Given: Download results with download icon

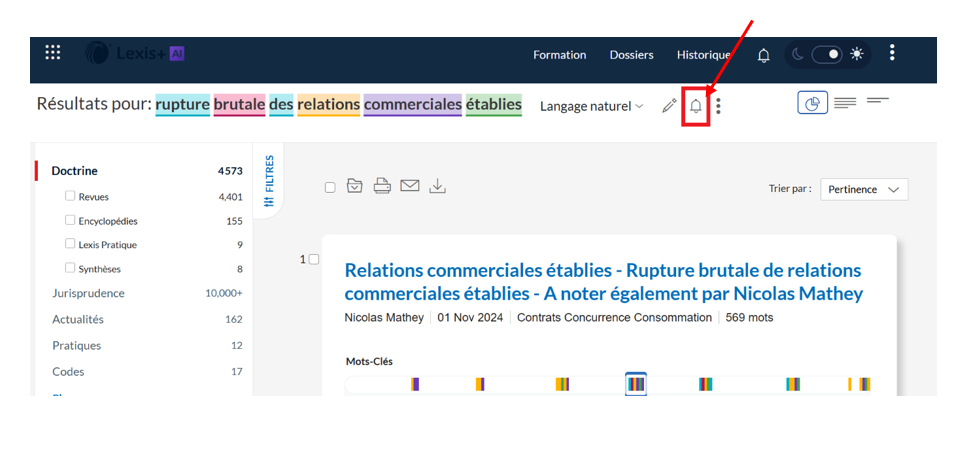Looking at the screenshot, I should [x=437, y=186].
